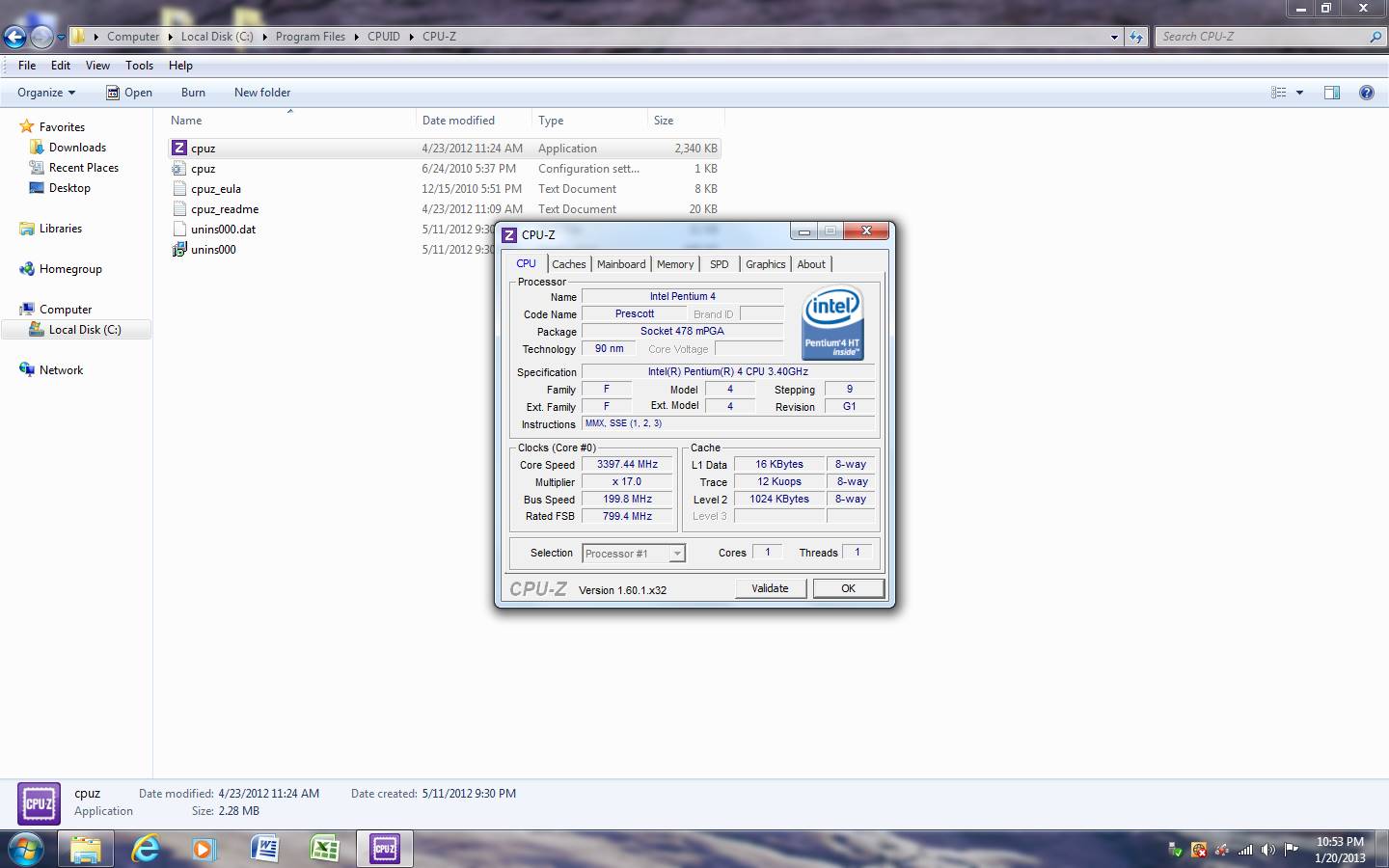1389x868 pixels.
Task: Open the view options dropdown arrow
Action: tap(1299, 93)
